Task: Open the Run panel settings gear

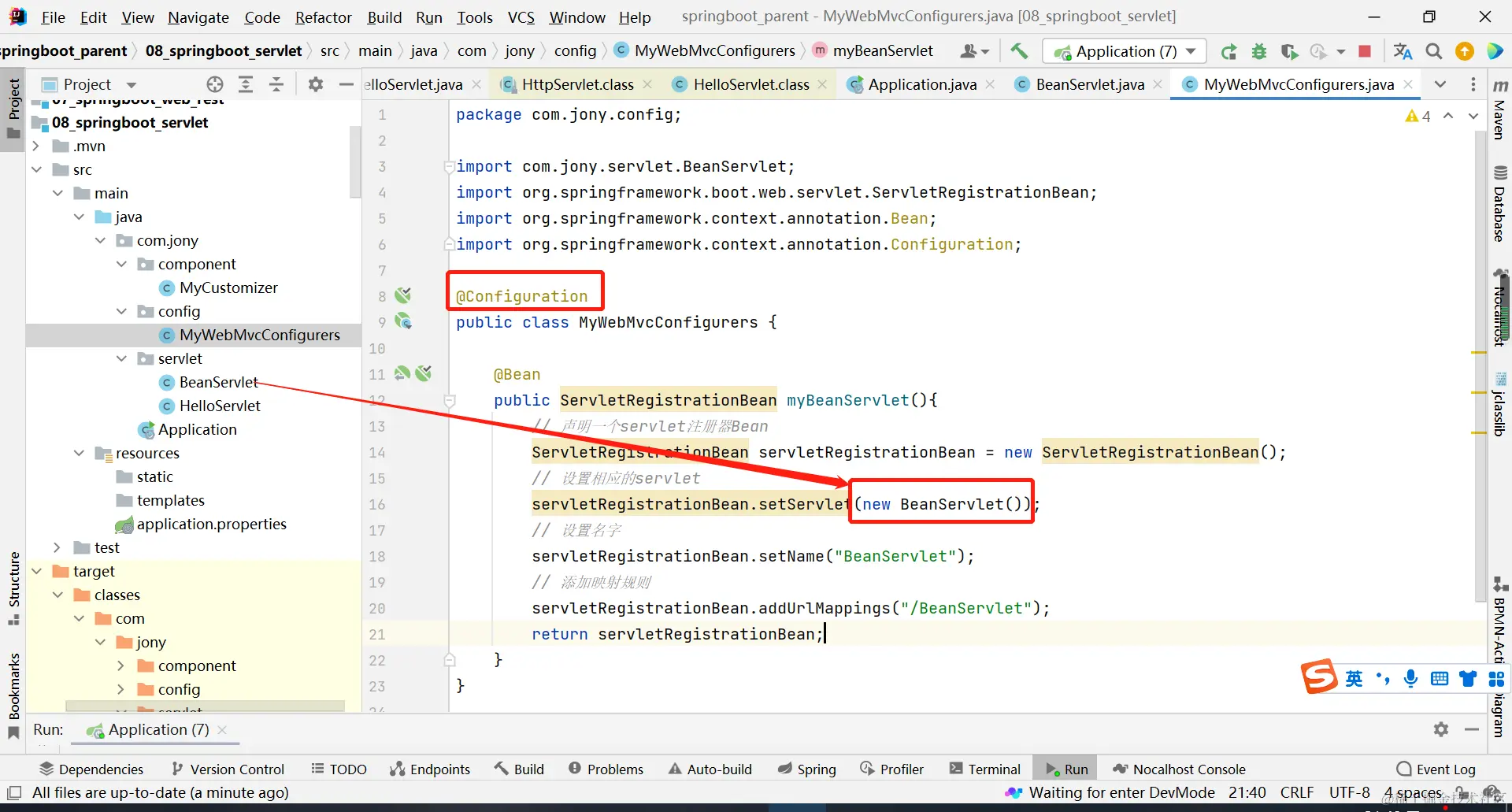Action: 1441,729
